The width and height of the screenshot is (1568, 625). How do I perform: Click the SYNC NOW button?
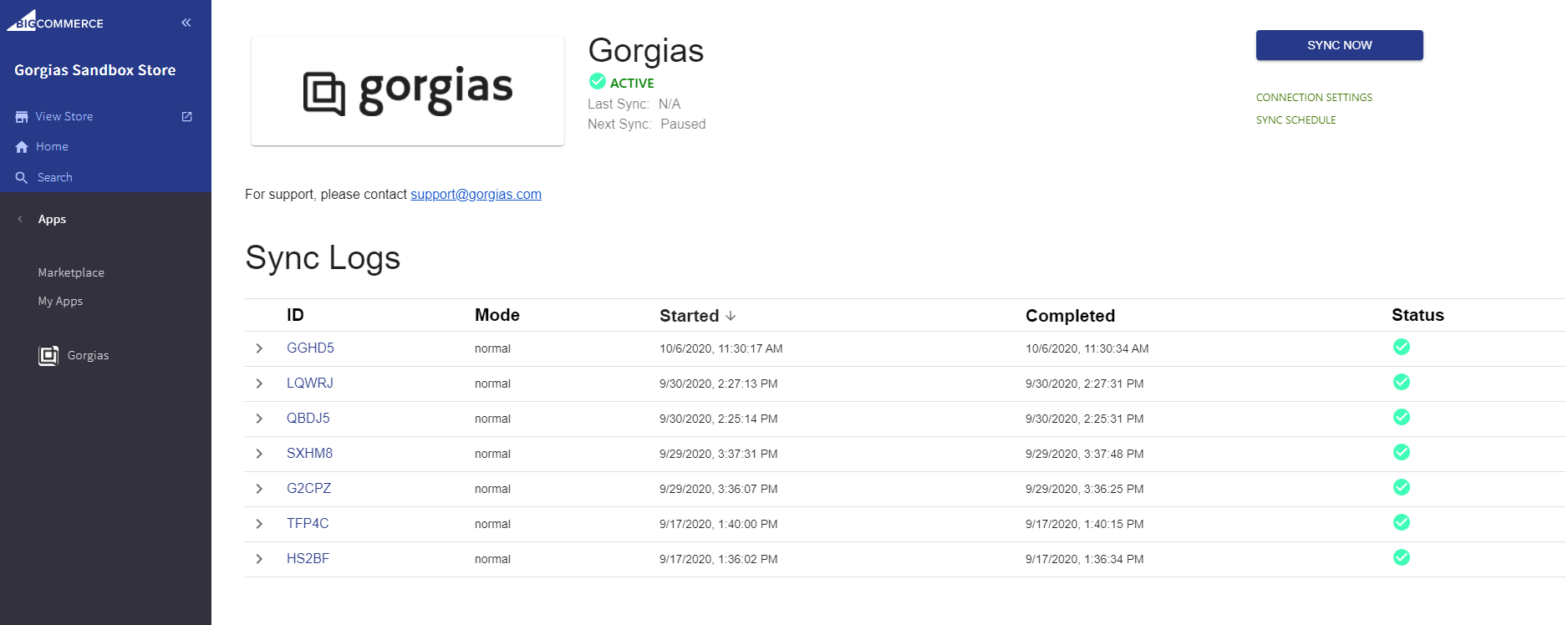point(1339,45)
